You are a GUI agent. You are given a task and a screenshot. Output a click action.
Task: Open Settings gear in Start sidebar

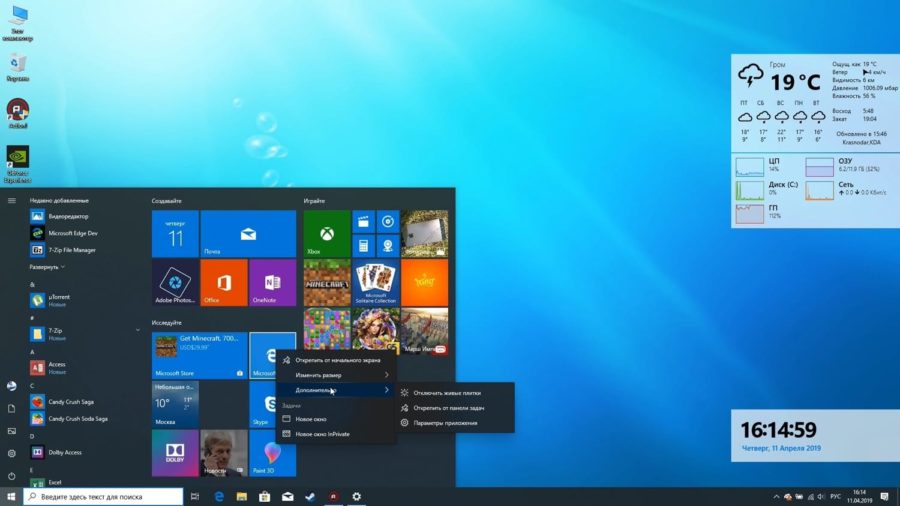click(x=11, y=453)
